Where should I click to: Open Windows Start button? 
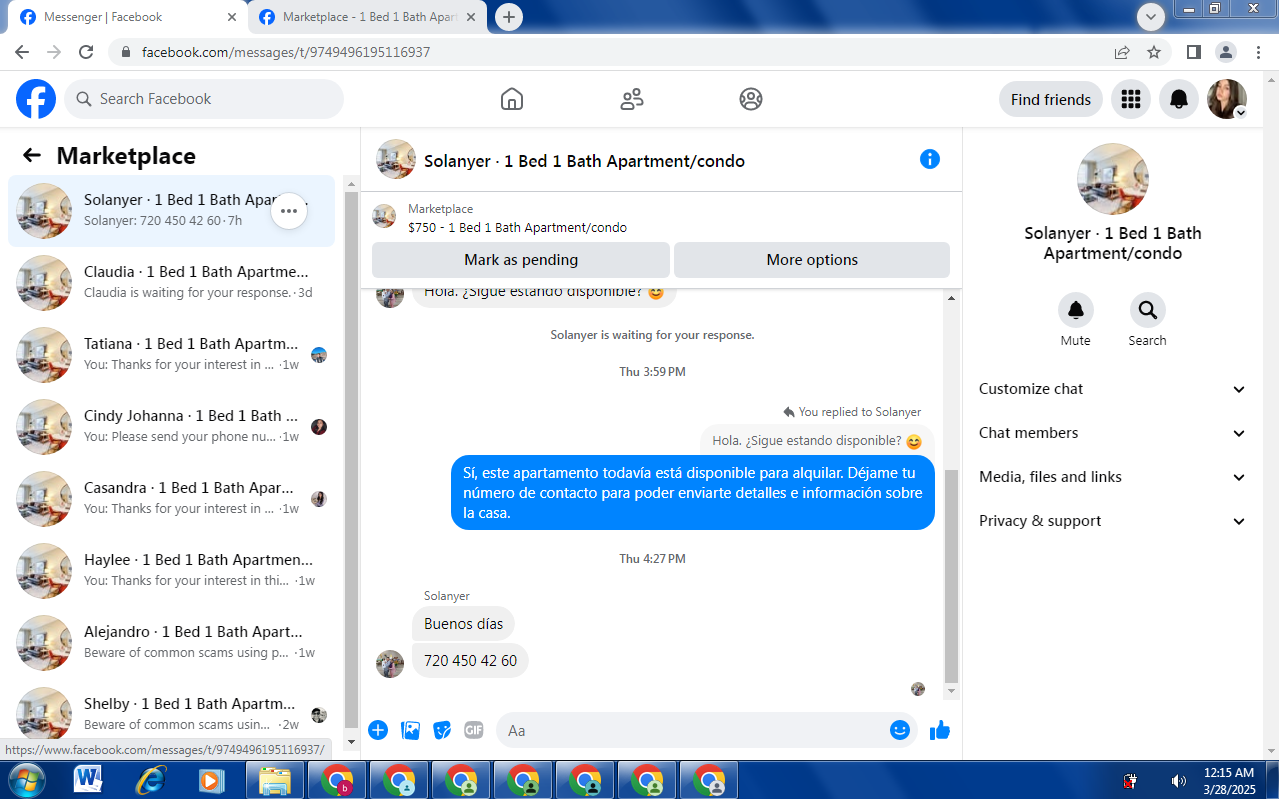pos(26,779)
